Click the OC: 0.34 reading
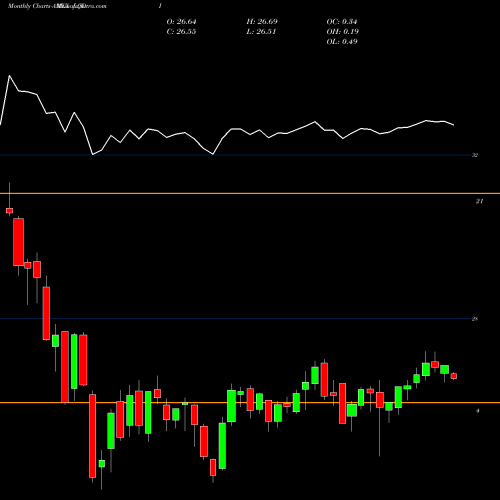The width and height of the screenshot is (500, 500). (342, 22)
